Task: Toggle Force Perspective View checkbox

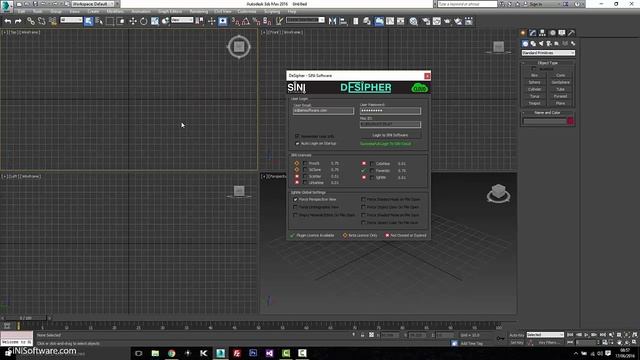Action: point(295,199)
